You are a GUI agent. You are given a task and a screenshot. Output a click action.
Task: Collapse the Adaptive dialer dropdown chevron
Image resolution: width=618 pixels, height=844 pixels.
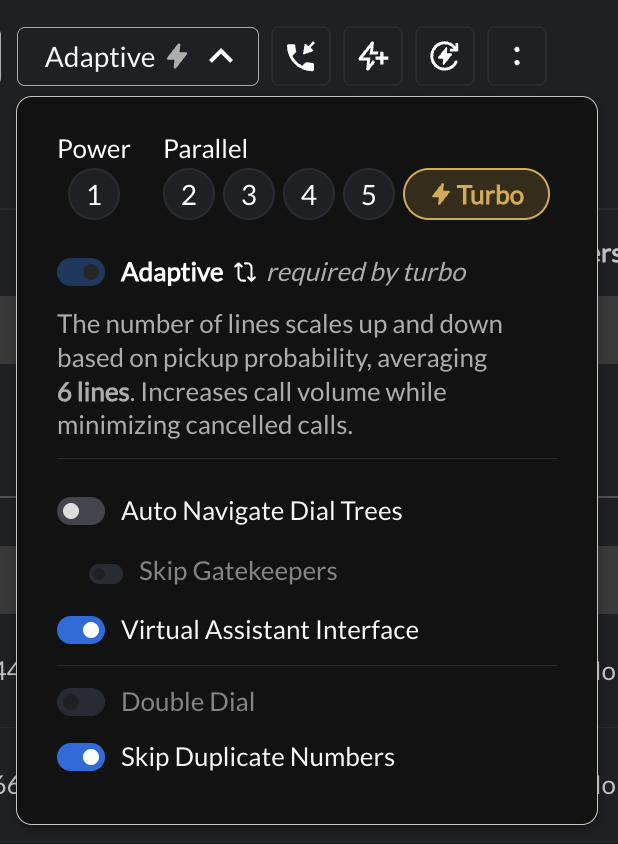221,57
